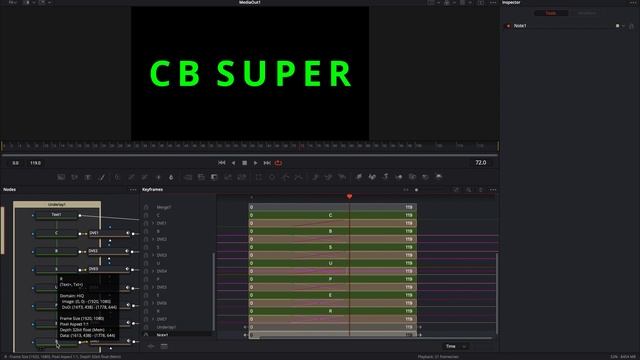Expand the DVE5 row in the Keyframes list
The width and height of the screenshot is (640, 360).
tap(153, 287)
